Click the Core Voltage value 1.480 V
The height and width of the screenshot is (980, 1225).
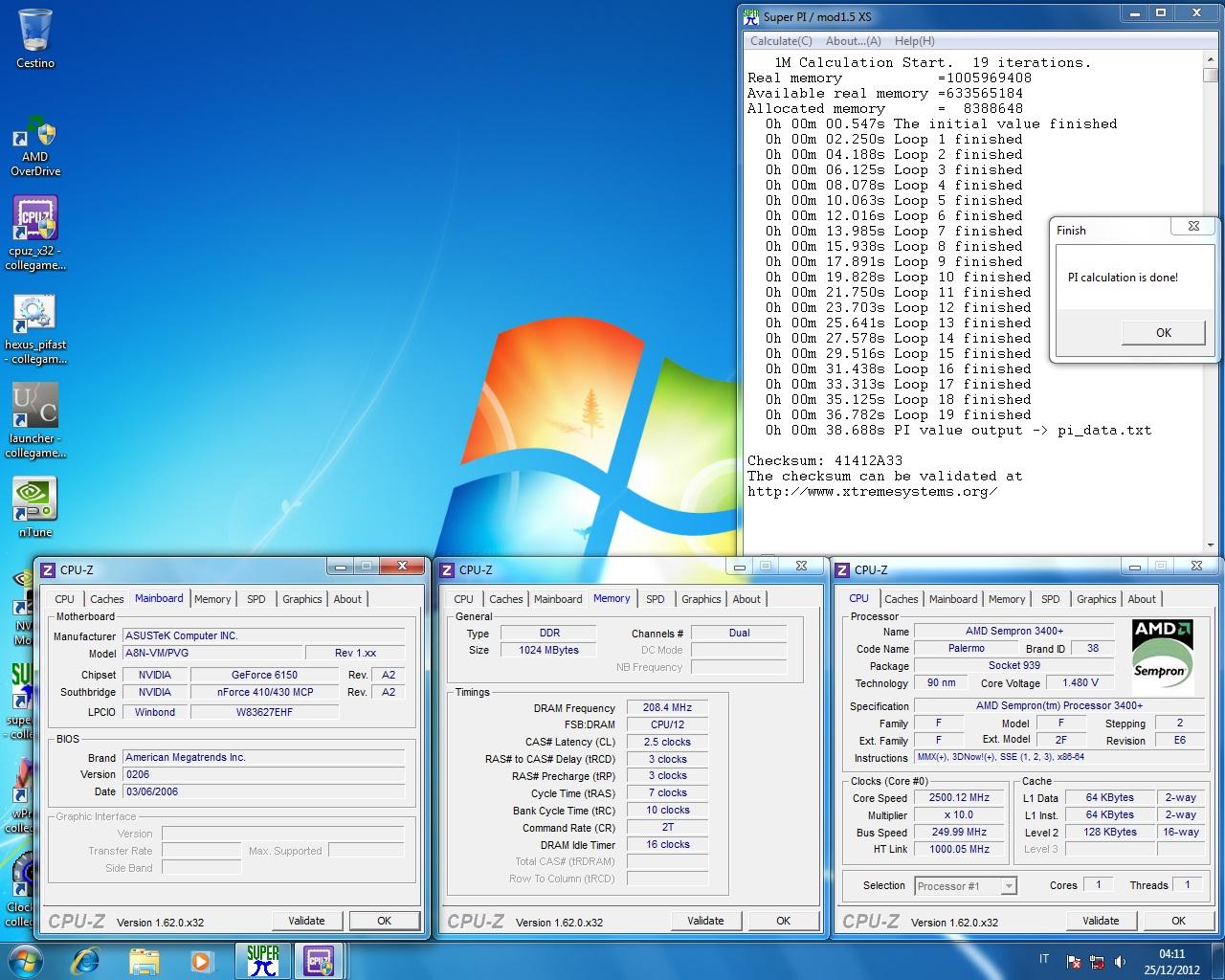(1080, 683)
